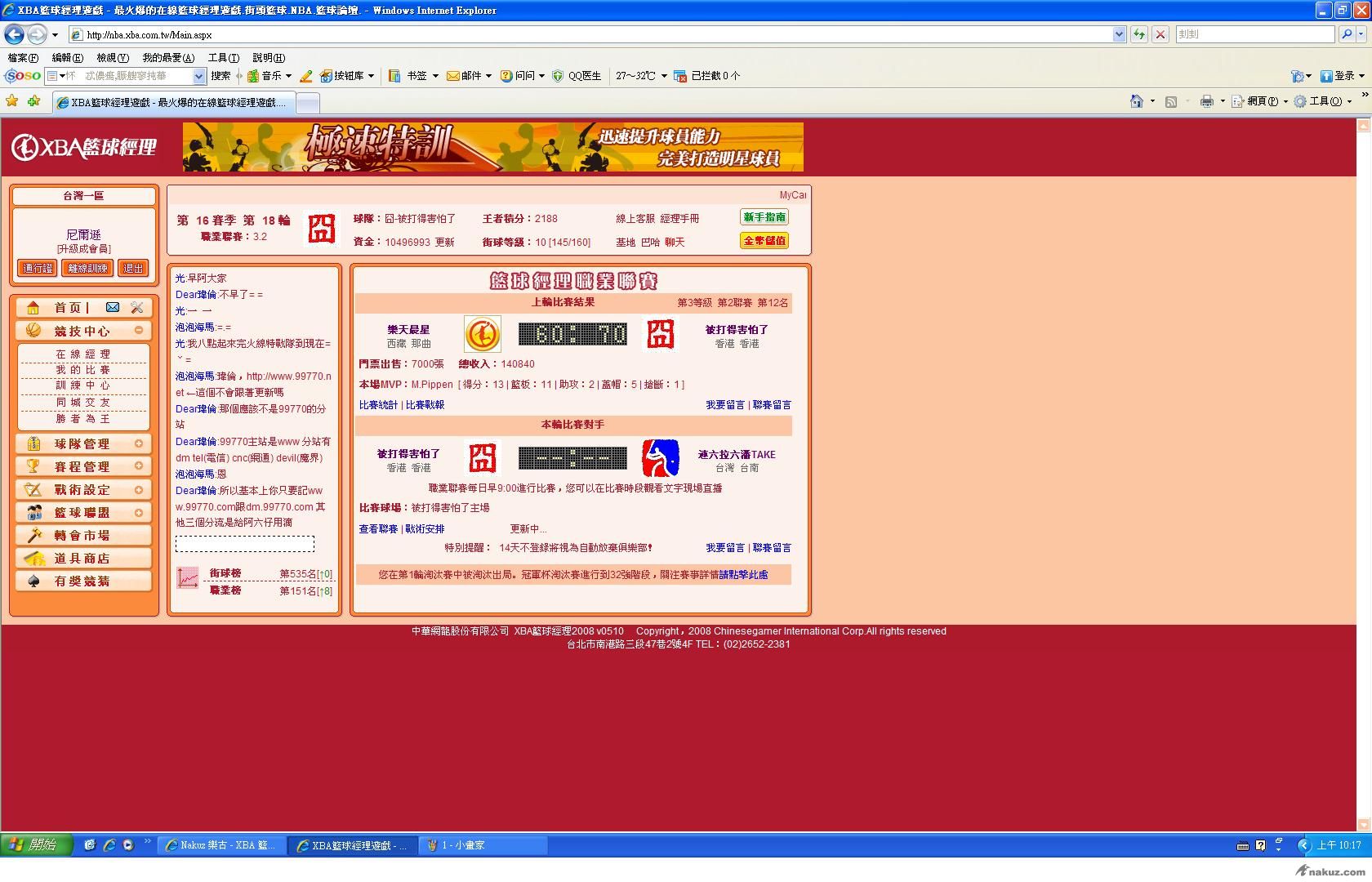This screenshot has width=1372, height=882.
Task: Click the Print printer icon
Action: click(1206, 101)
